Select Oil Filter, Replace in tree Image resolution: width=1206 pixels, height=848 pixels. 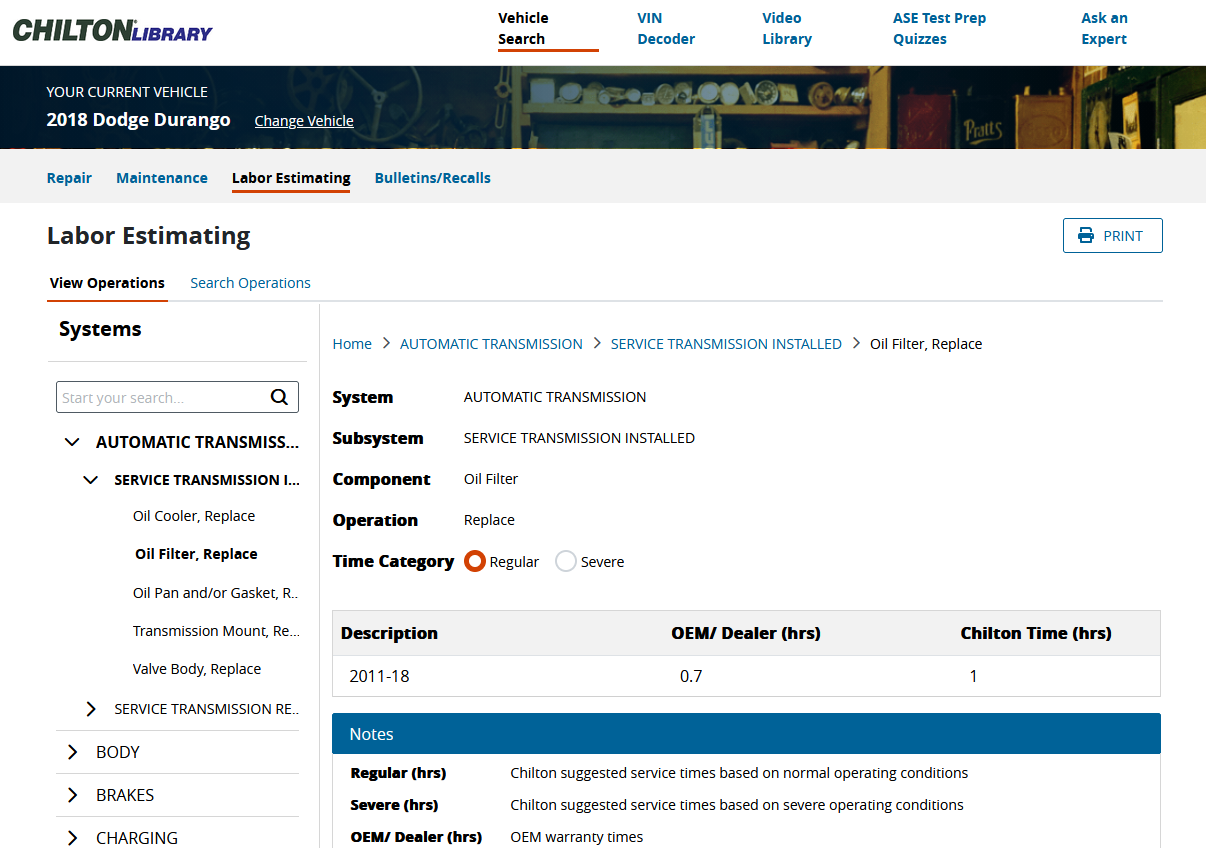tap(196, 554)
